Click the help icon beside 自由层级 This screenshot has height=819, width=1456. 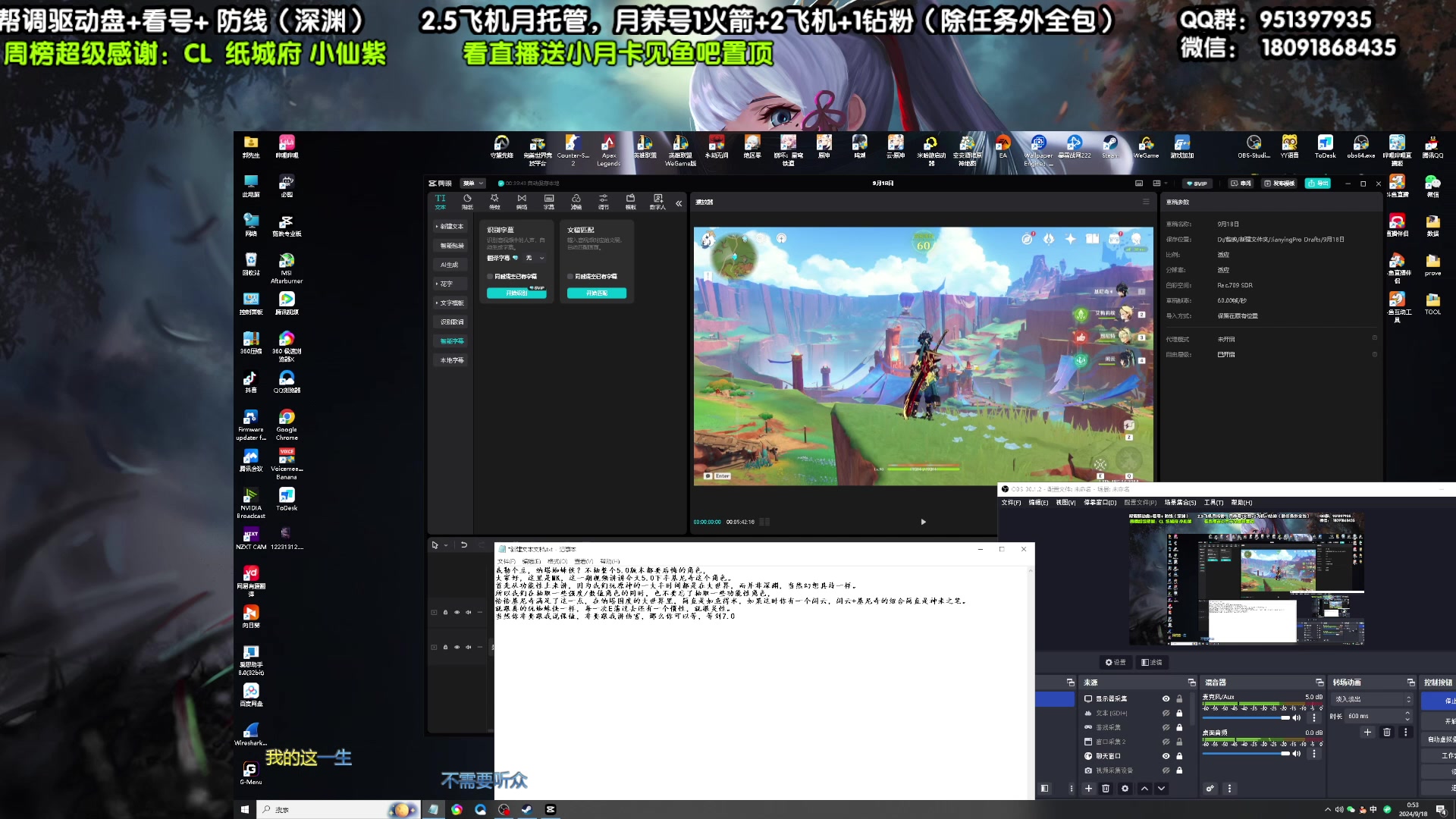[1375, 354]
